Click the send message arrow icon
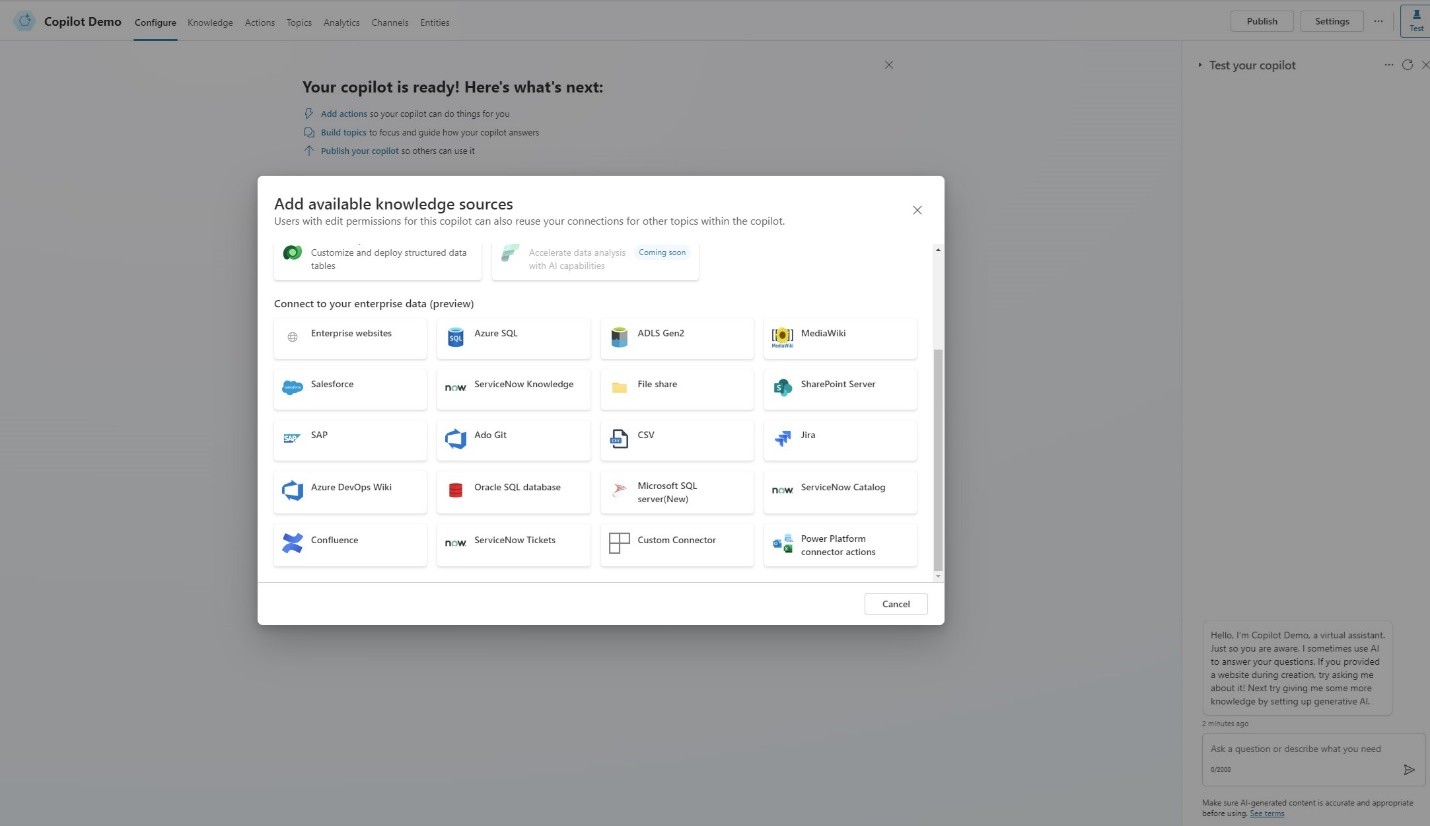 1409,769
